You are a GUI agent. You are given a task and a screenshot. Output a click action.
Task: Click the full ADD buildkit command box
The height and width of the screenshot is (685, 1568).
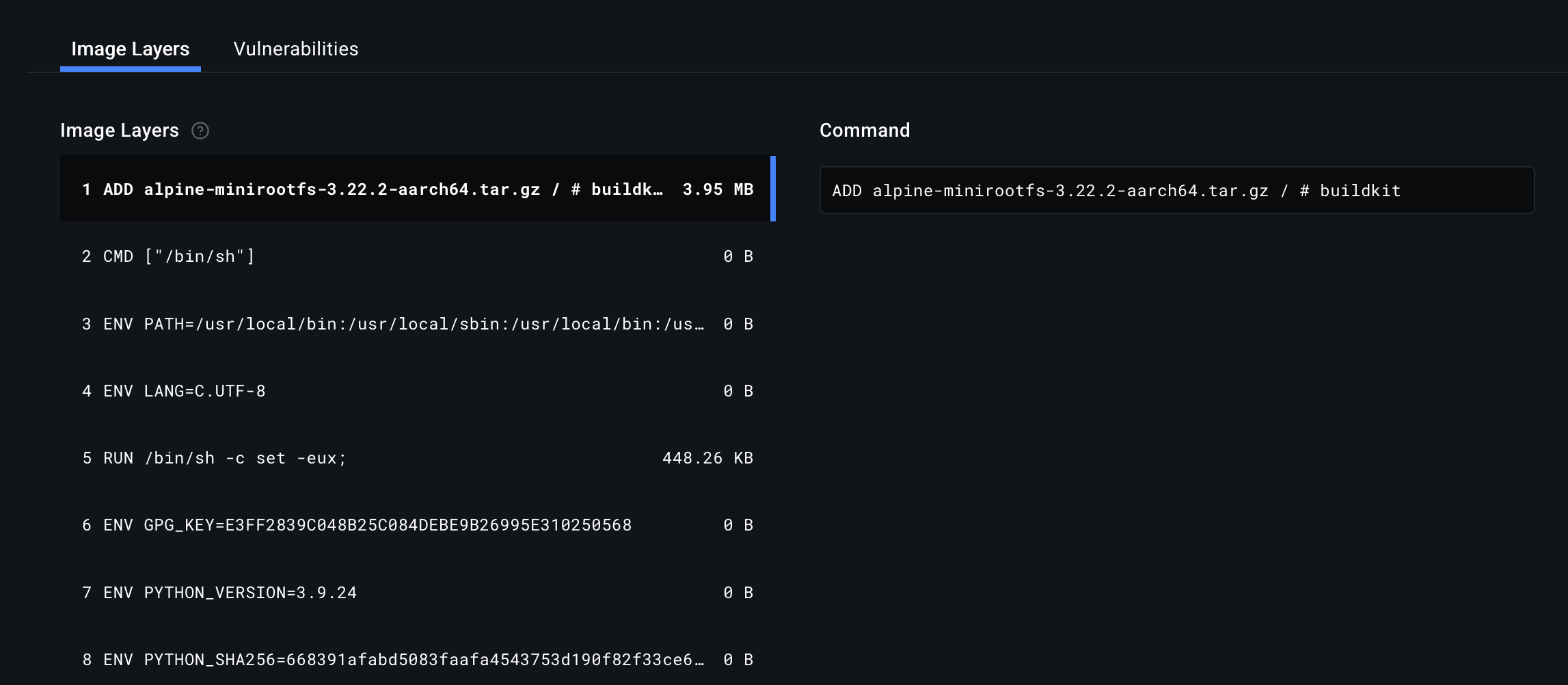[x=1178, y=190]
